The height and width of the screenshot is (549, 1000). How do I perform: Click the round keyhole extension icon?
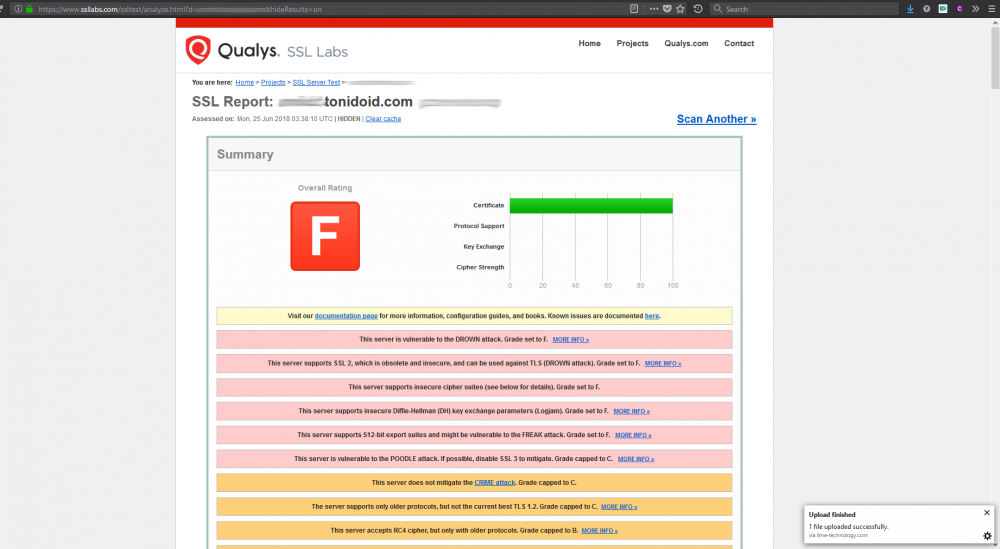coord(926,9)
